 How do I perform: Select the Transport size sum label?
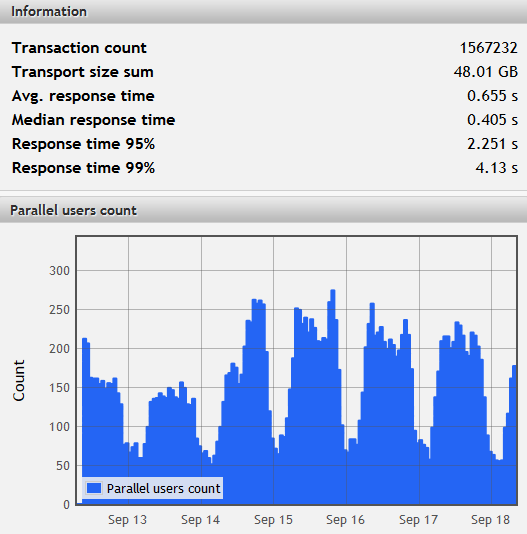click(x=83, y=72)
